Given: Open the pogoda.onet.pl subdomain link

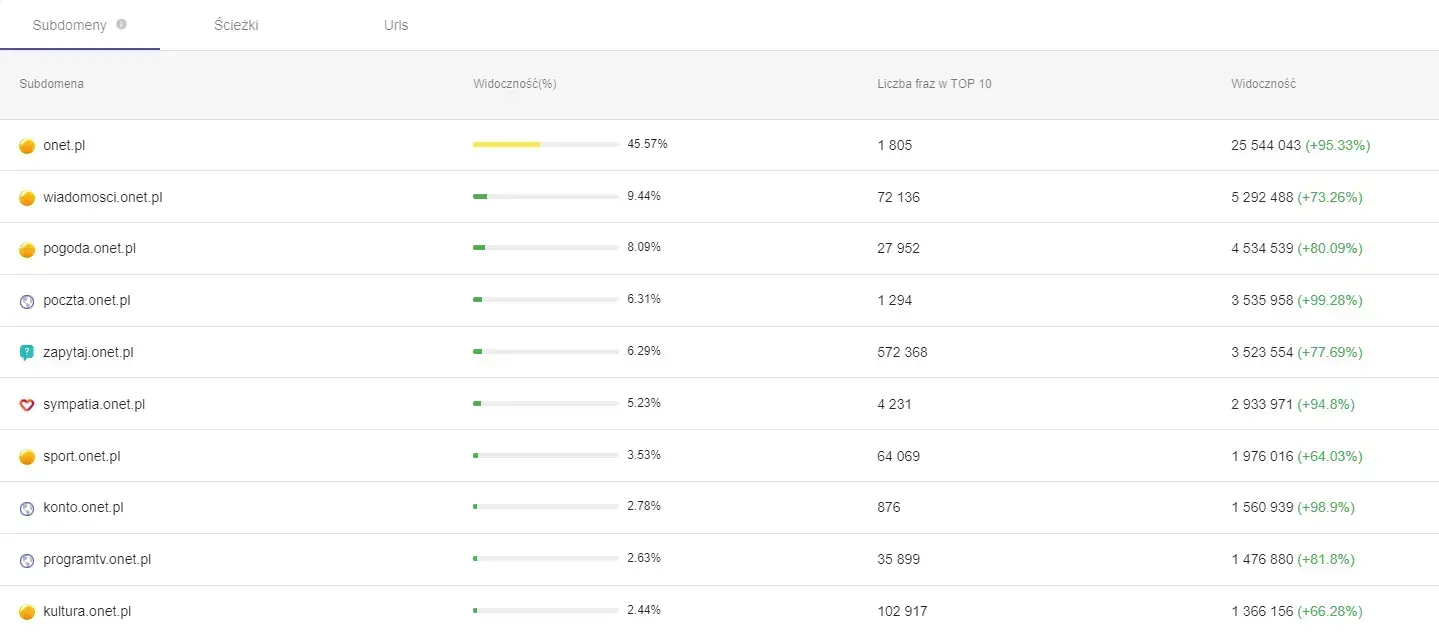Looking at the screenshot, I should pos(89,249).
